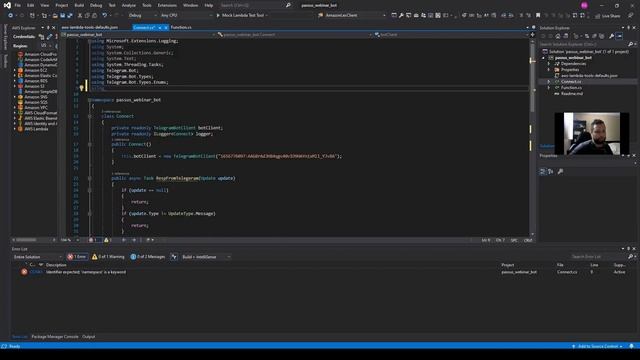Screen dimensions: 640x360
Task: Collapse the passos_webinar_bot project node
Action: pyautogui.click(x=543, y=58)
